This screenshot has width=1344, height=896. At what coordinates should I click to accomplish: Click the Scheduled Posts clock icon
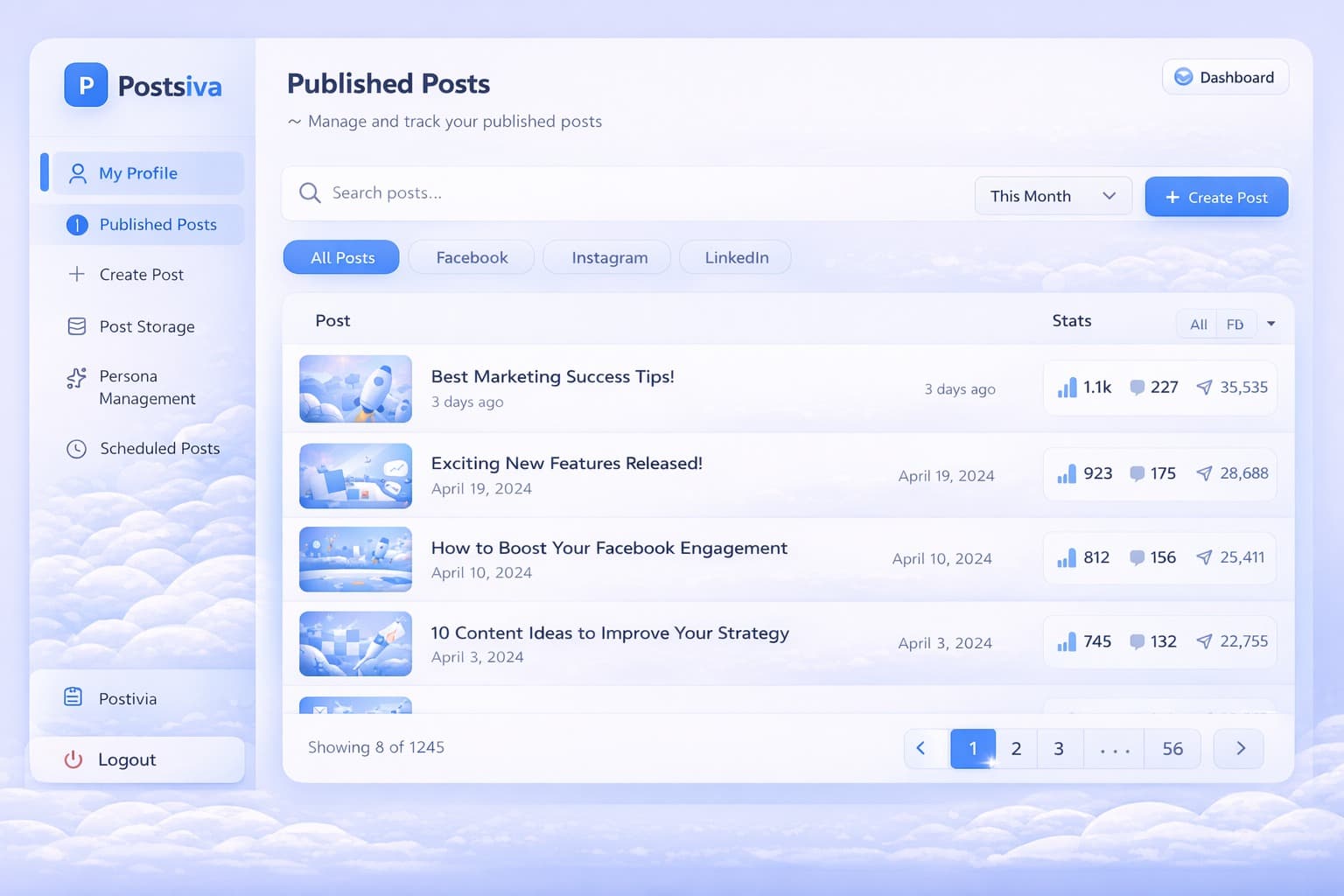tap(77, 449)
